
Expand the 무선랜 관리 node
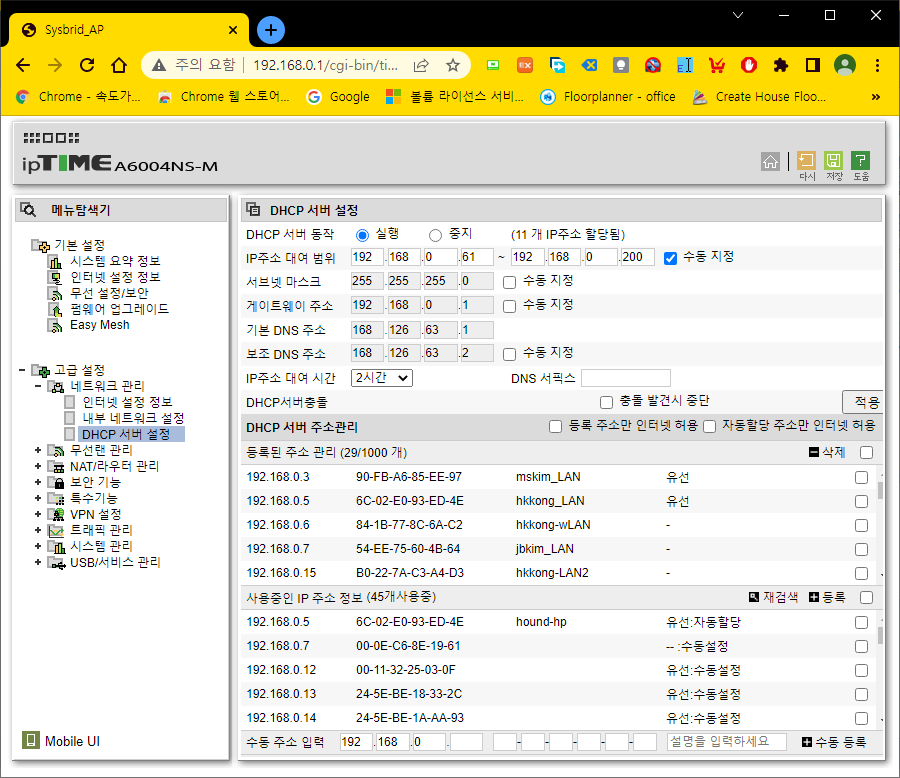[38, 450]
